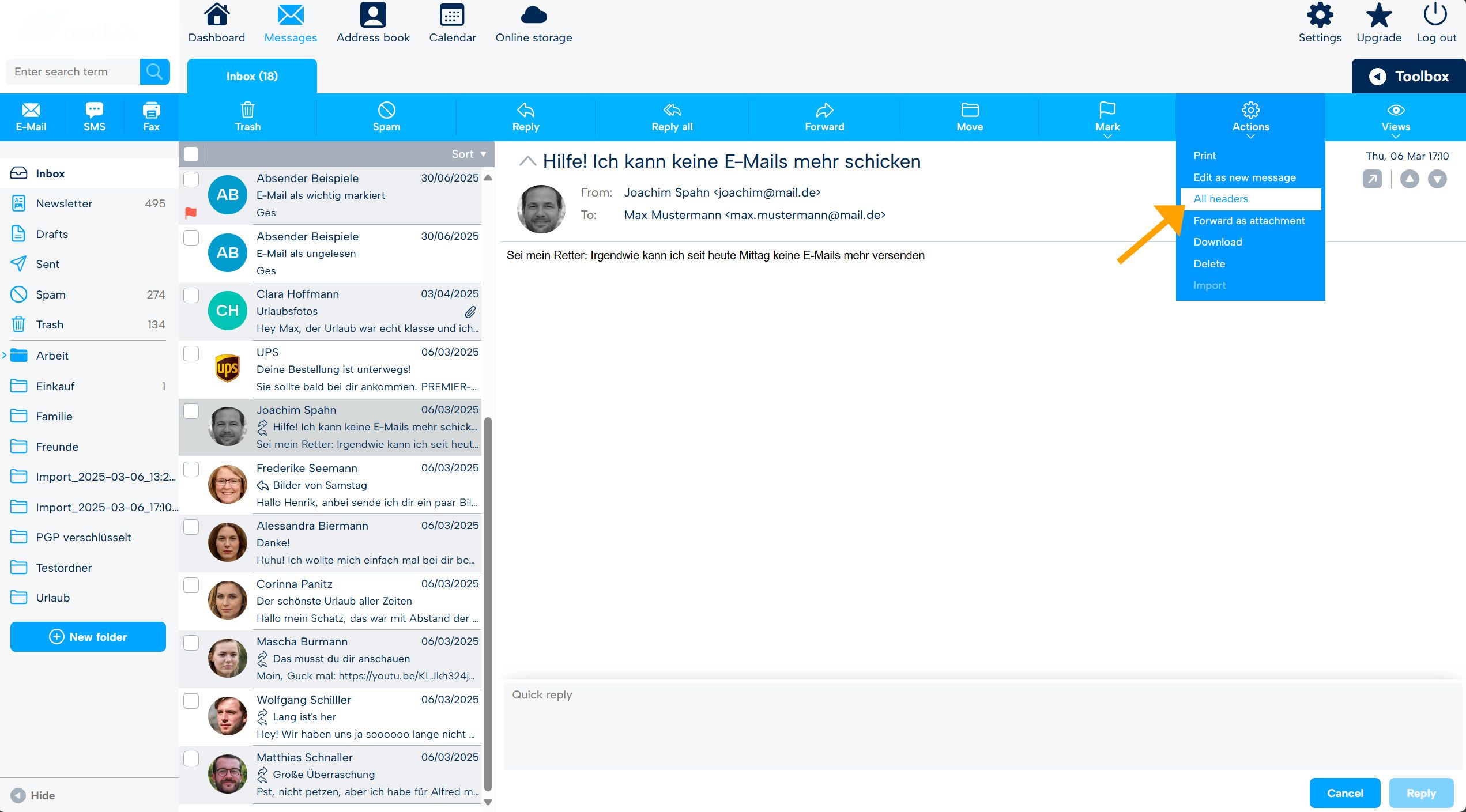The width and height of the screenshot is (1466, 812).
Task: Open the Sort dropdown
Action: click(x=469, y=154)
